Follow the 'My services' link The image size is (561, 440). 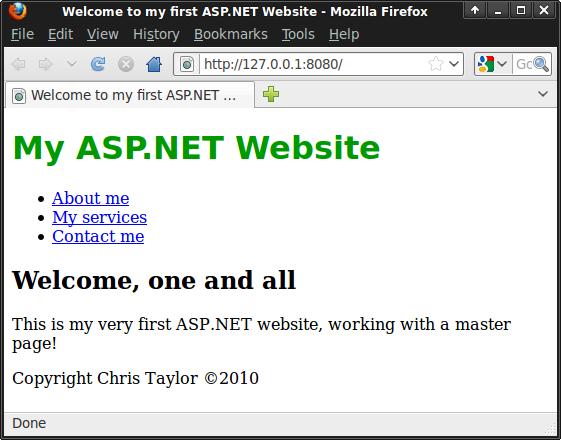[99, 217]
